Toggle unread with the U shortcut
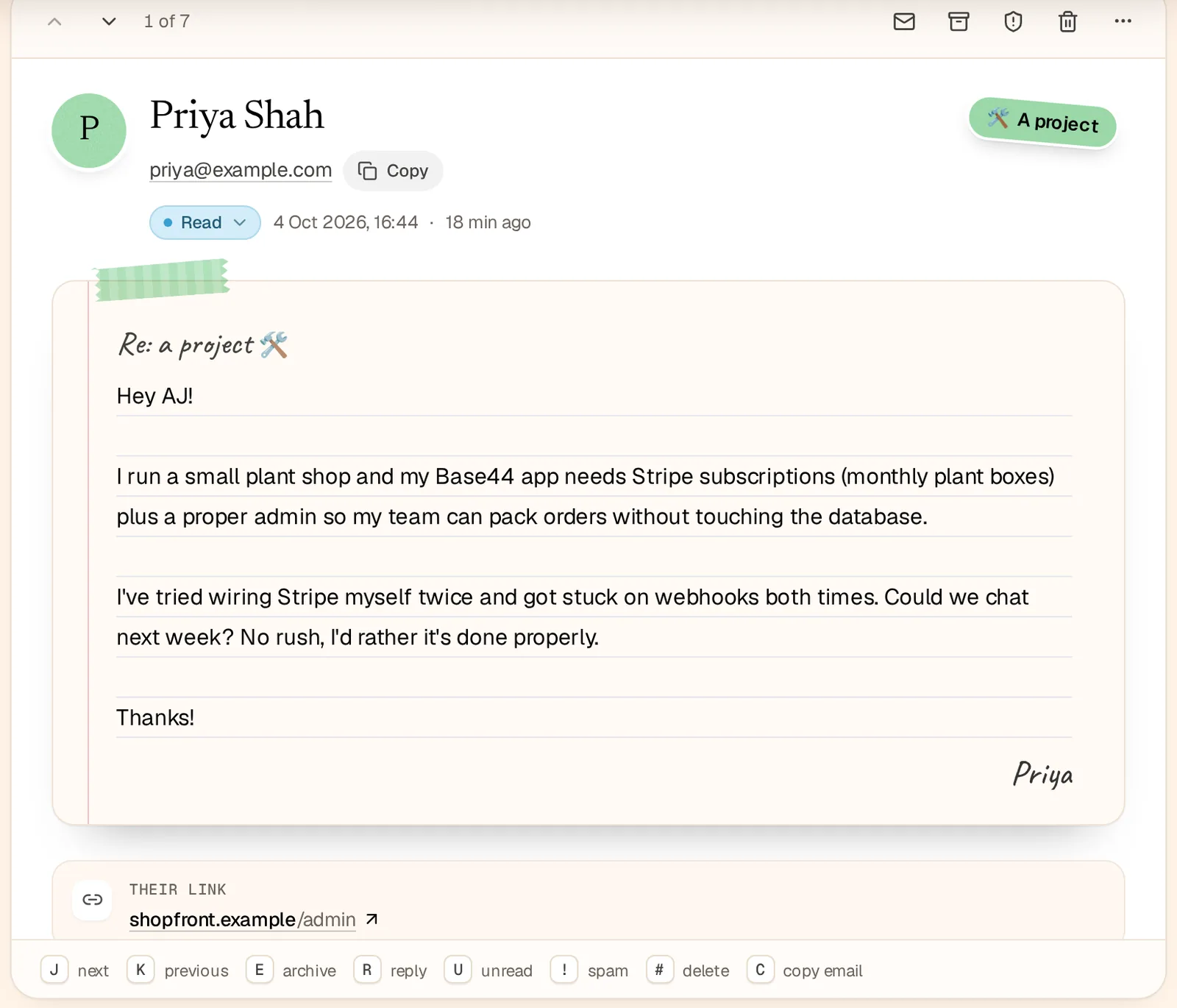 [x=488, y=970]
